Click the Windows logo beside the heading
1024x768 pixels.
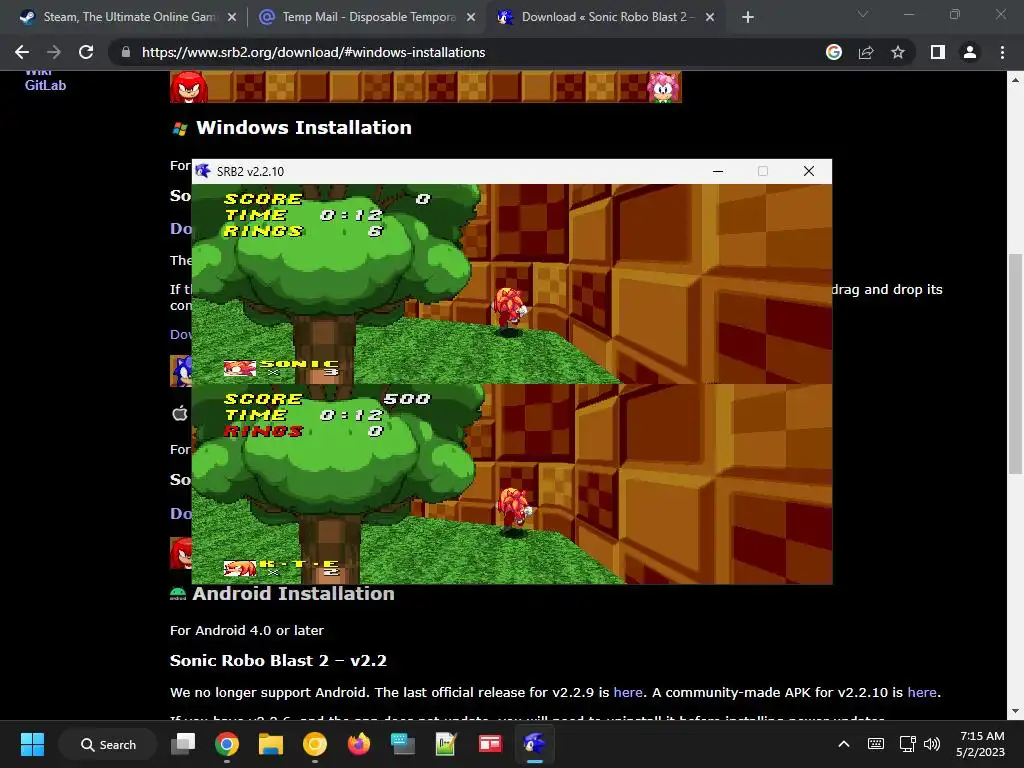[x=180, y=129]
